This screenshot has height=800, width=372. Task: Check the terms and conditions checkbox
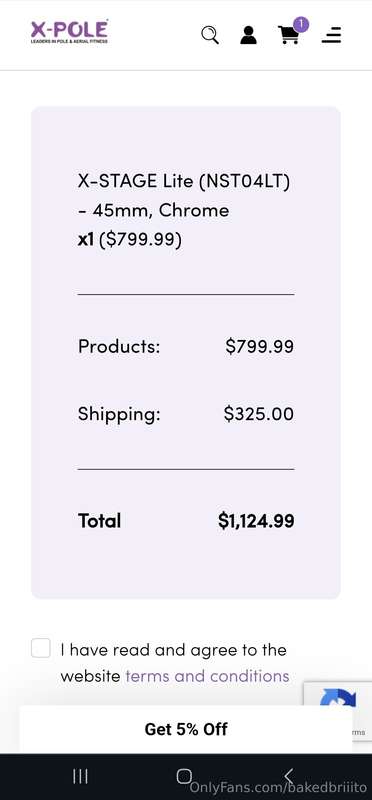coord(41,648)
